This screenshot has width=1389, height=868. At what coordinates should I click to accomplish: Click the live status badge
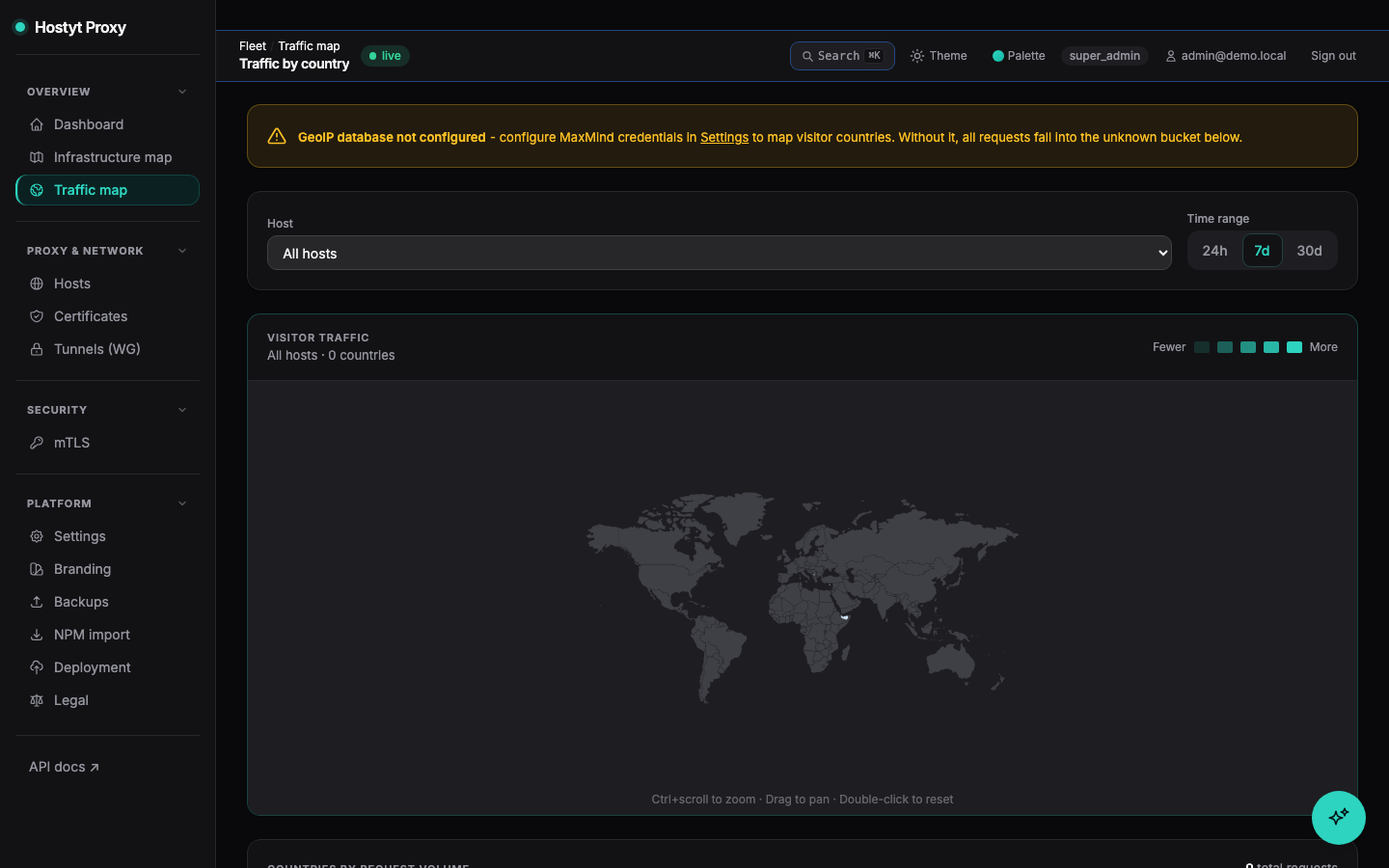[385, 56]
